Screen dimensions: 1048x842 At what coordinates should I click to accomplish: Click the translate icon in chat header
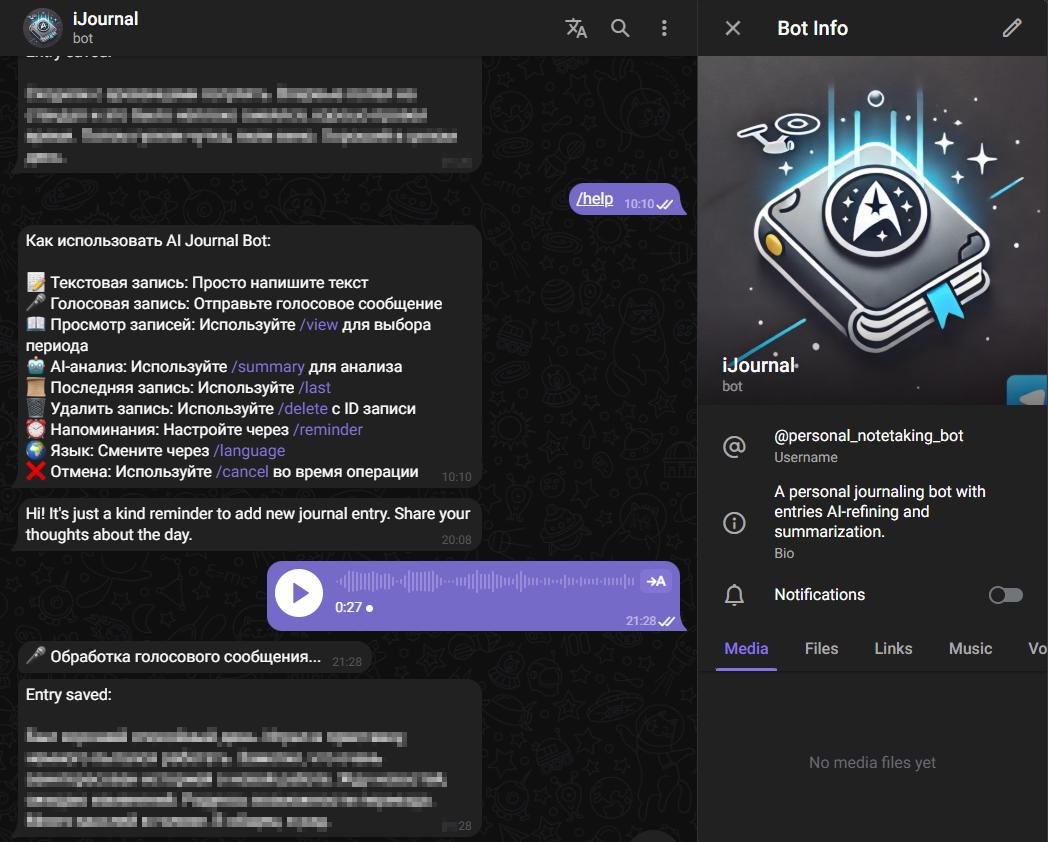tap(576, 28)
